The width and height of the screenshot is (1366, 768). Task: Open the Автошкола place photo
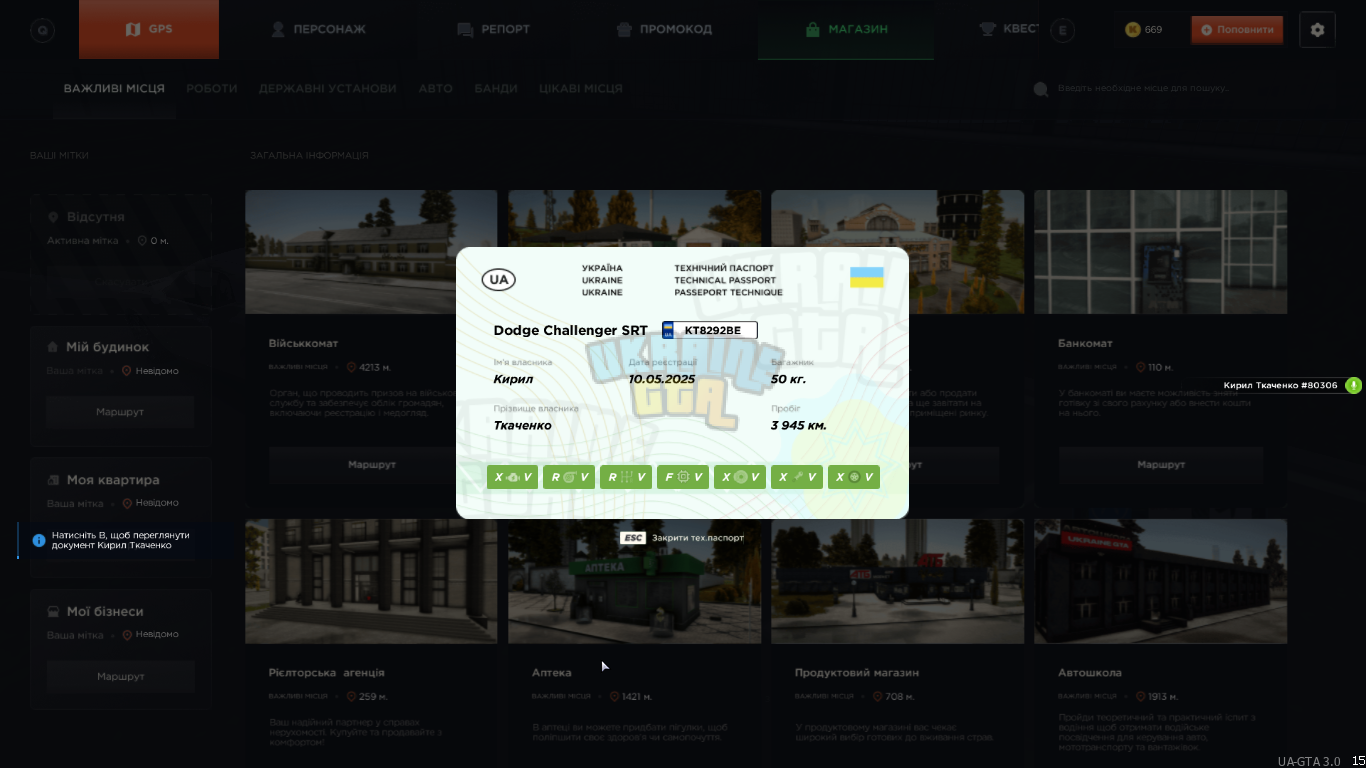pyautogui.click(x=1160, y=581)
